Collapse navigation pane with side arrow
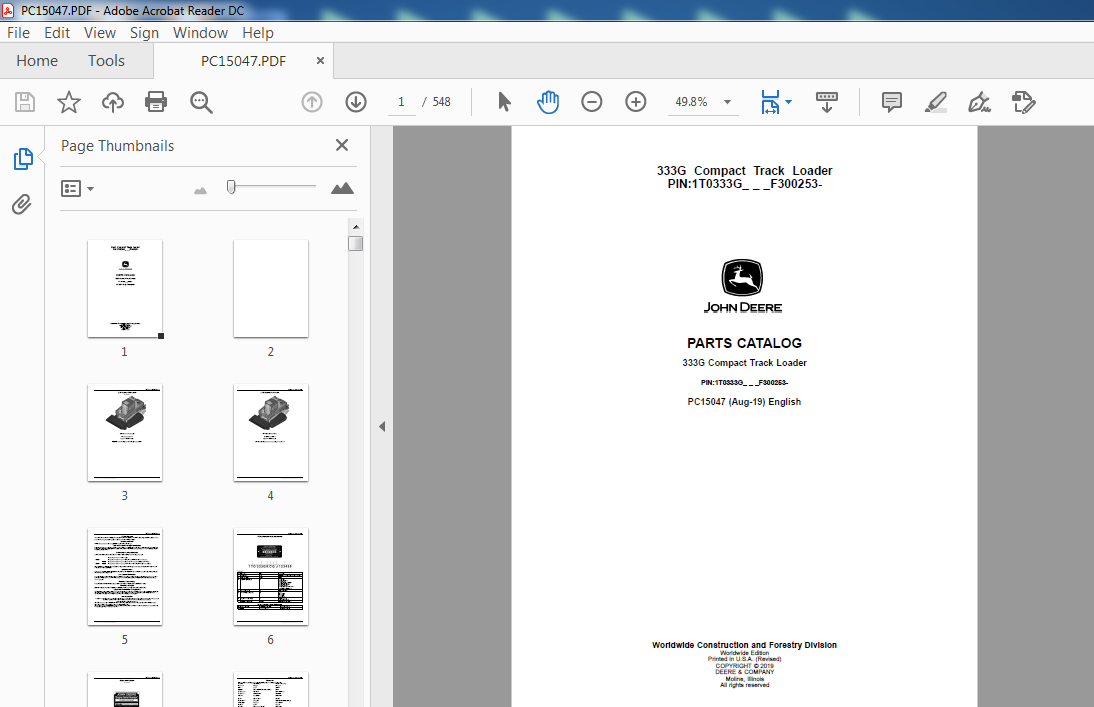Viewport: 1094px width, 707px height. [x=382, y=426]
